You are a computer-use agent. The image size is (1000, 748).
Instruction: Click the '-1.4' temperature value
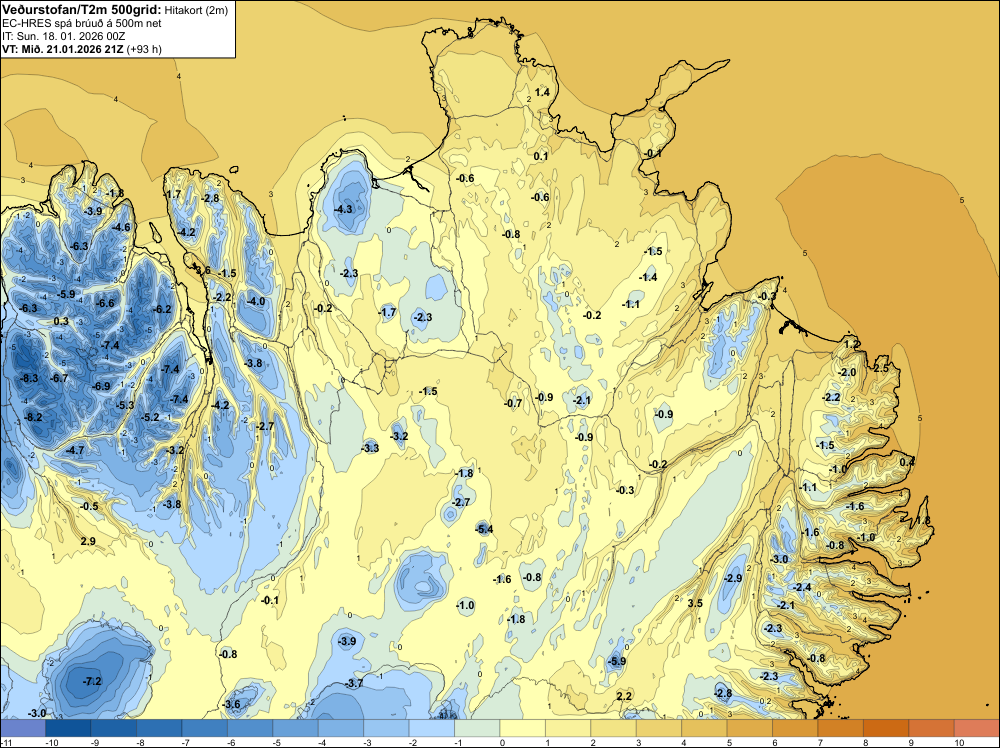pos(648,277)
